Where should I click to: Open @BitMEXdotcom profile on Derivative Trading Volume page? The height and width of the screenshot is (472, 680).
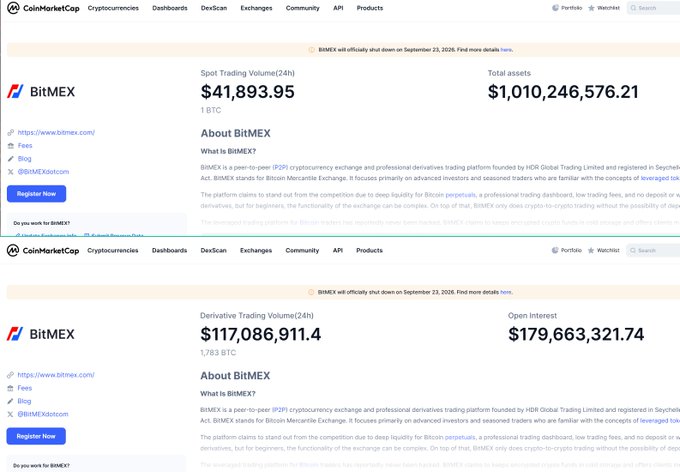[43, 414]
